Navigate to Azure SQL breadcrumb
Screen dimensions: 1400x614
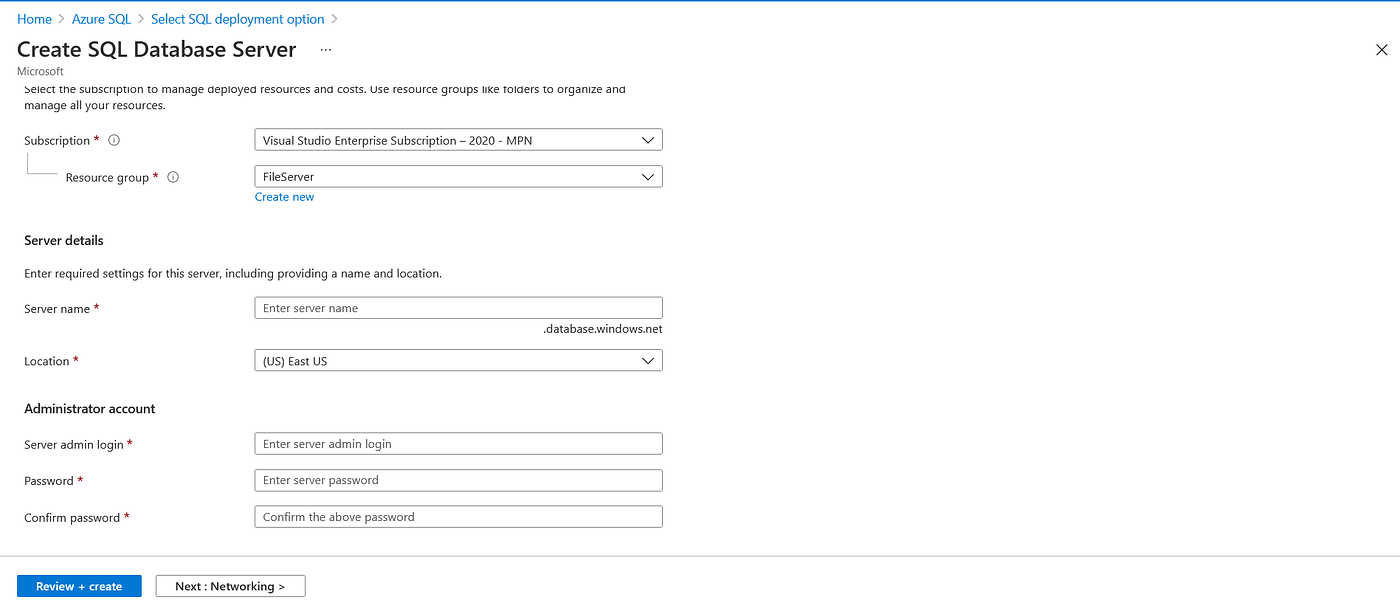tap(101, 18)
